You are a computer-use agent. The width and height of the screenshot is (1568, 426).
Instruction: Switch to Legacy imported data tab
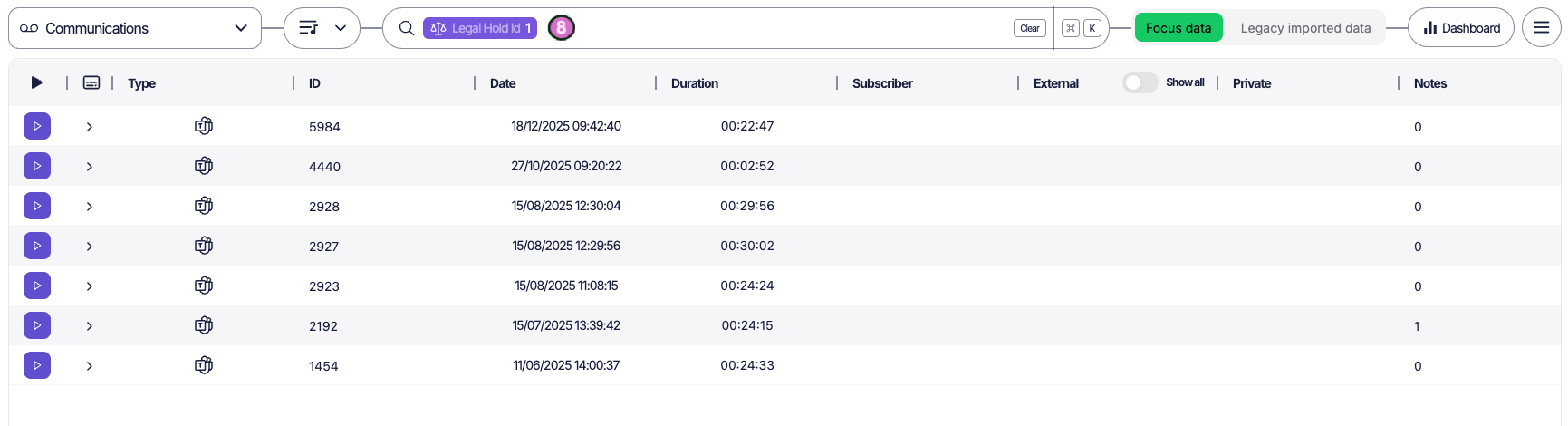(x=1304, y=28)
